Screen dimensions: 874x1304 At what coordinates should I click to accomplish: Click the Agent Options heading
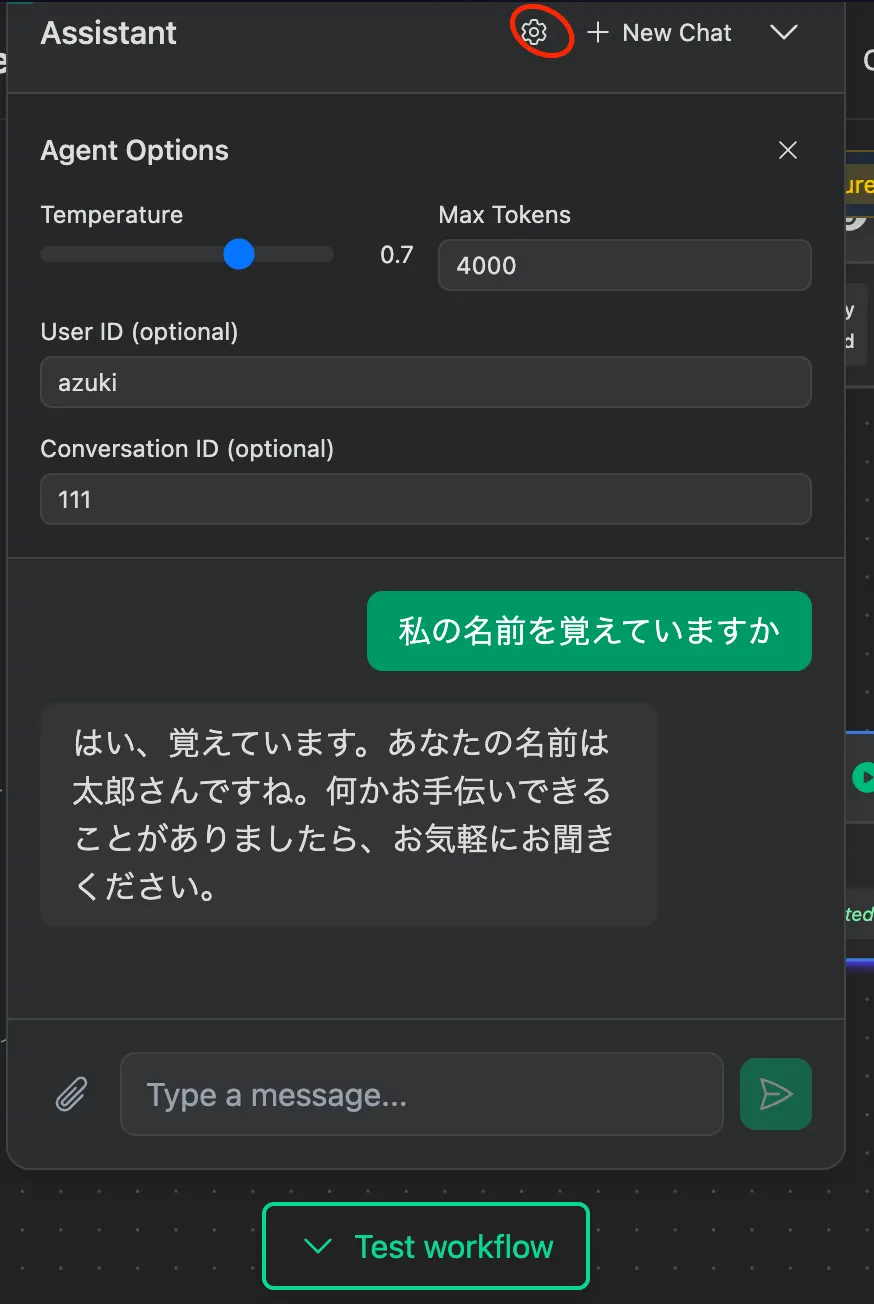coord(135,151)
